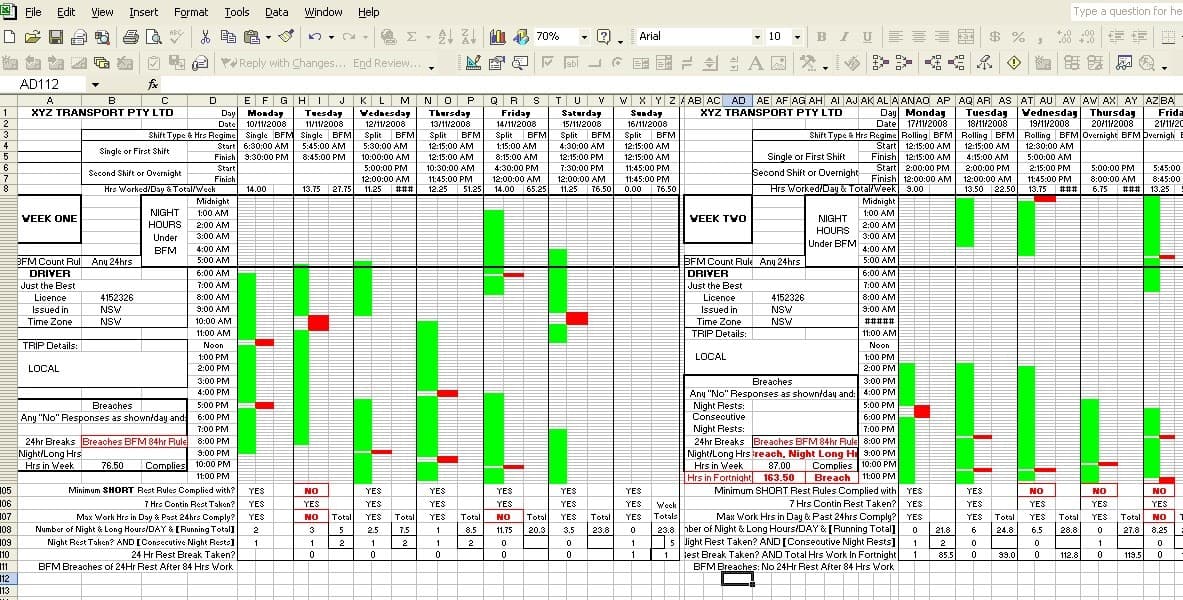Image resolution: width=1183 pixels, height=600 pixels.
Task: Toggle Bold formatting
Action: point(822,37)
